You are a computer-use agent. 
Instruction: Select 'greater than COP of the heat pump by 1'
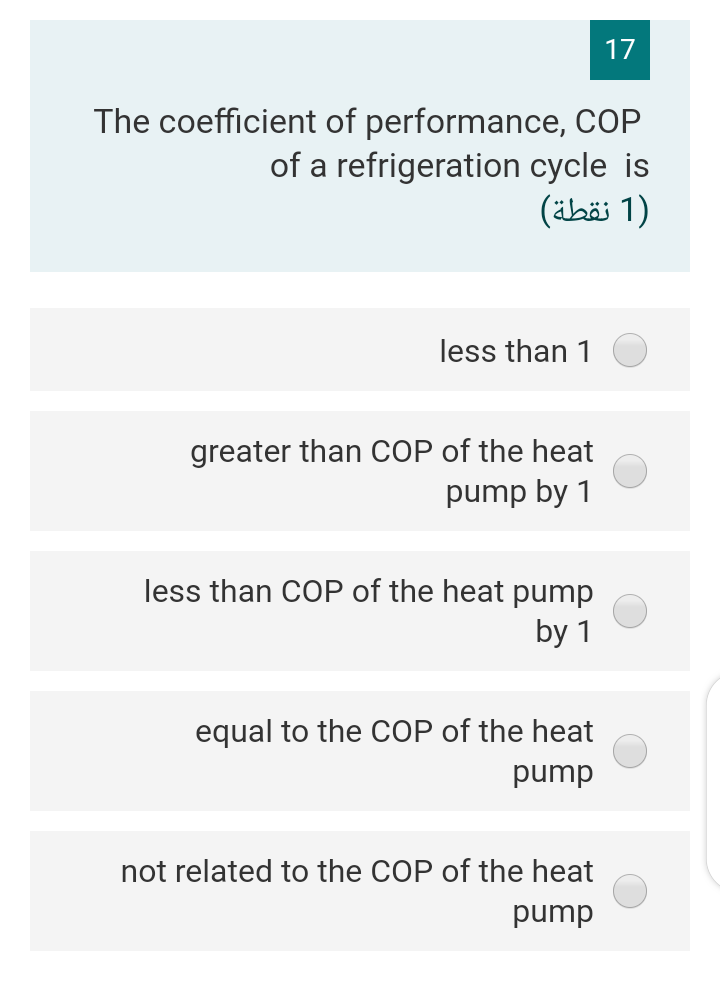pos(630,470)
